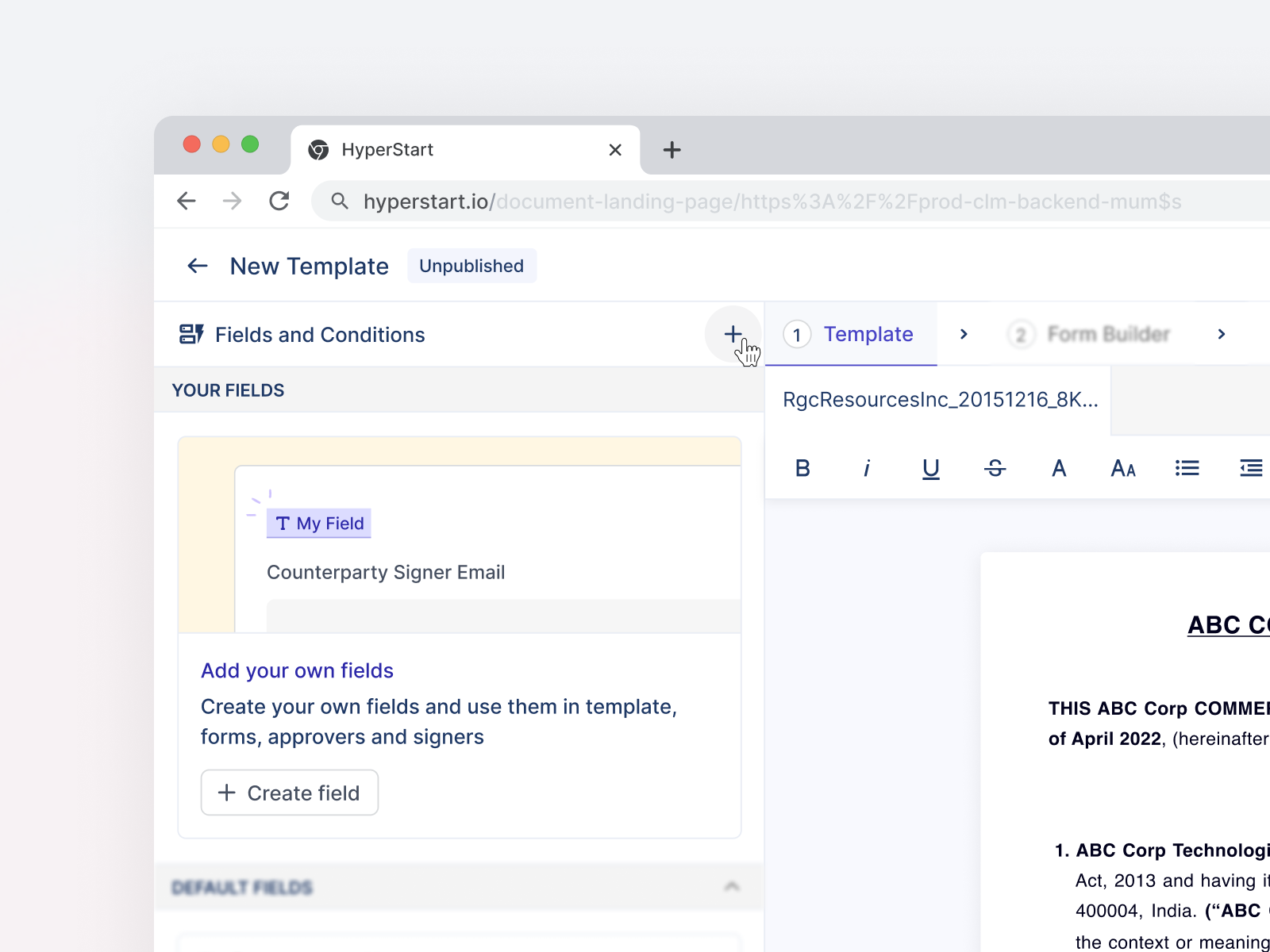The image size is (1270, 952).
Task: Insert a bulleted list
Action: point(1187,468)
